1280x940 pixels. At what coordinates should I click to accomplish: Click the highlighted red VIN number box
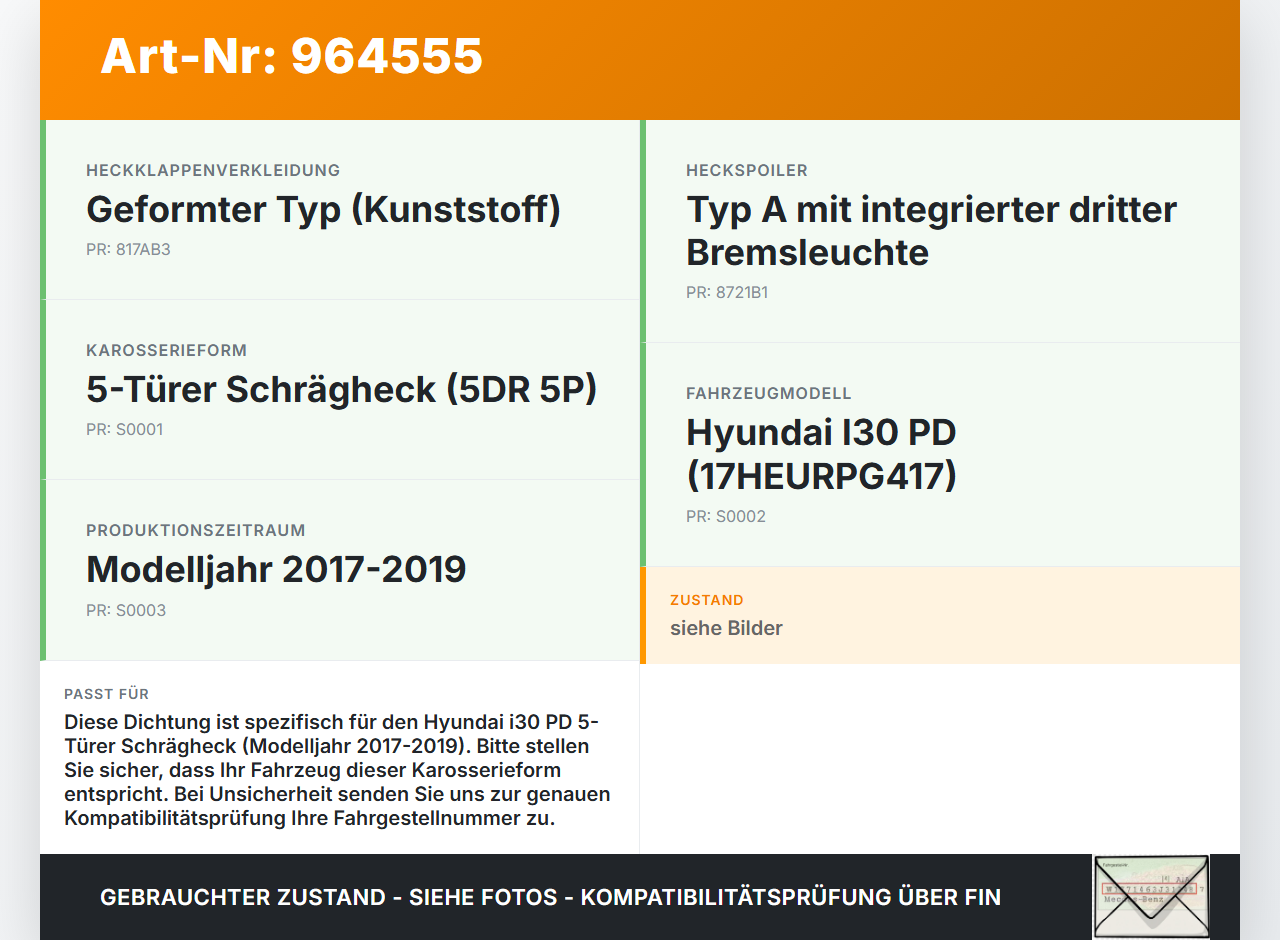tap(1148, 888)
